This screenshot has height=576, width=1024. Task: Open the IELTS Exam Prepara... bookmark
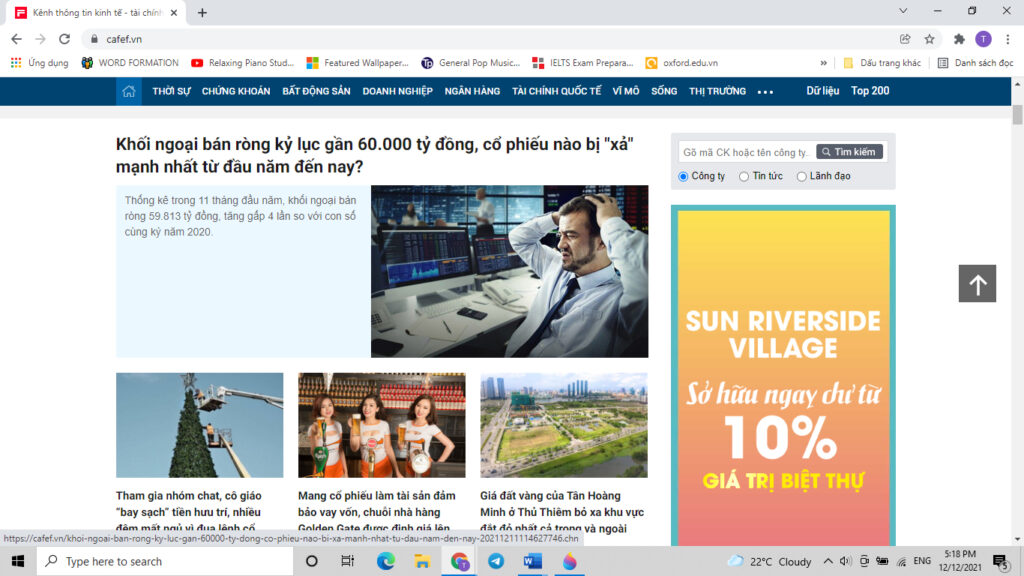[583, 63]
